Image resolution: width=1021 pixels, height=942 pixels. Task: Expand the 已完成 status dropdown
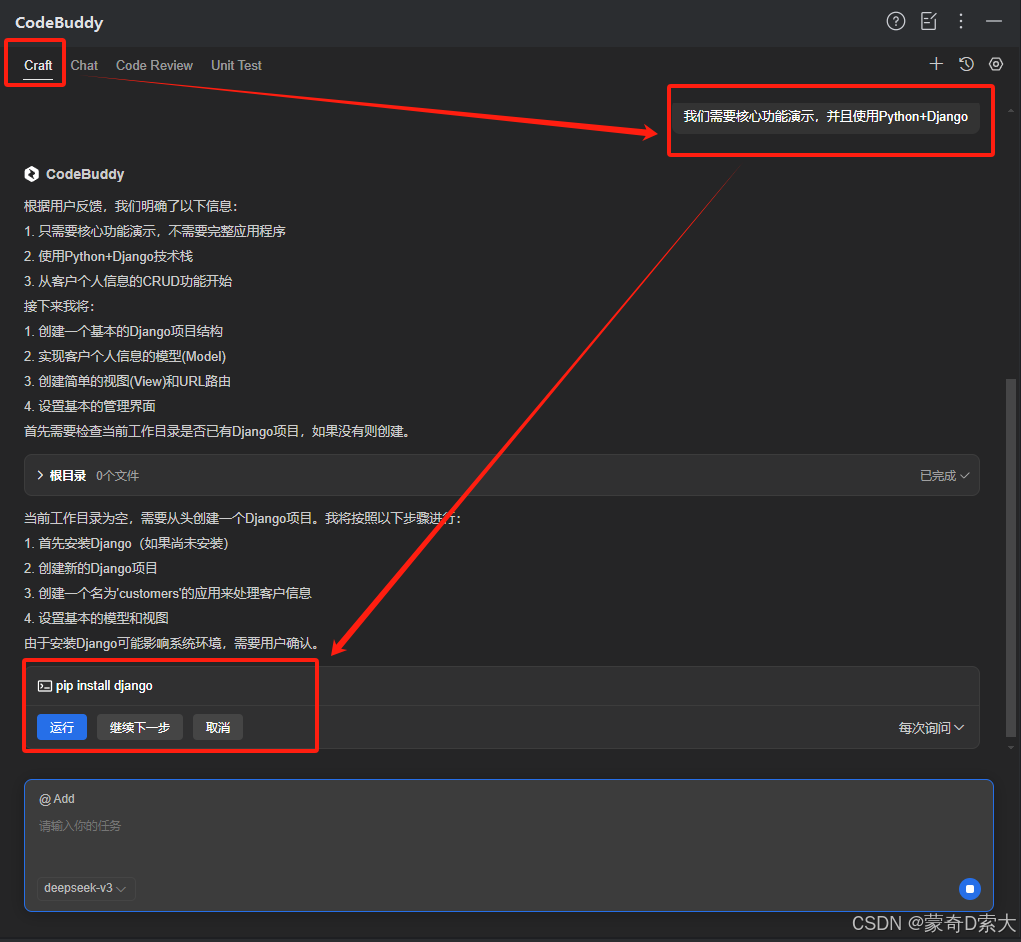pos(944,476)
